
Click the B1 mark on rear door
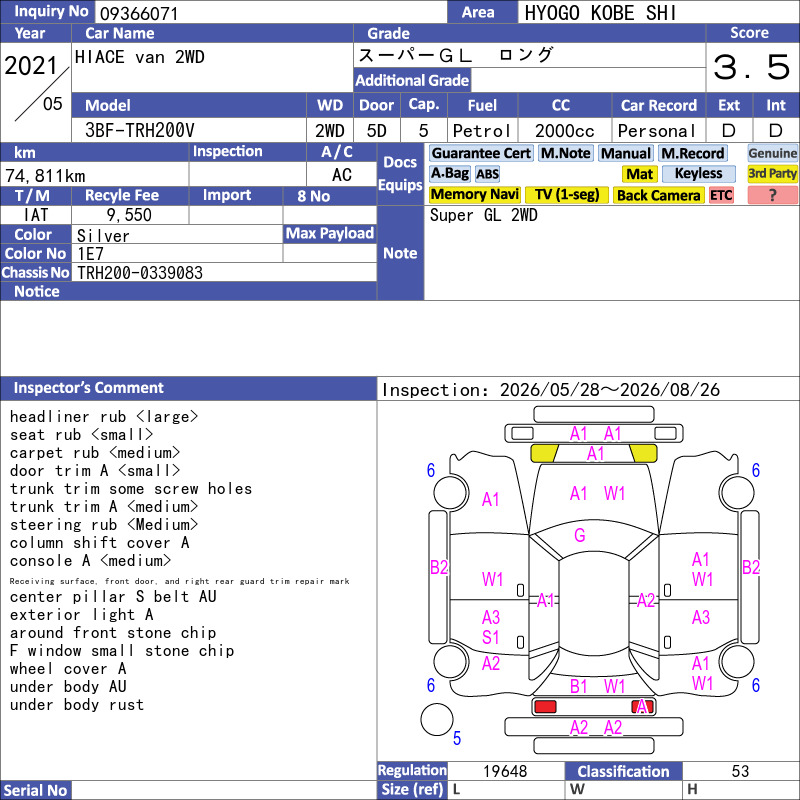pos(578,686)
